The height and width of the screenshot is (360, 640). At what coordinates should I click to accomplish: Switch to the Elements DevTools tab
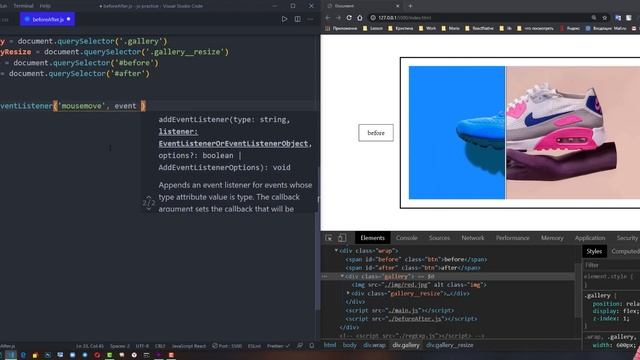pos(372,238)
